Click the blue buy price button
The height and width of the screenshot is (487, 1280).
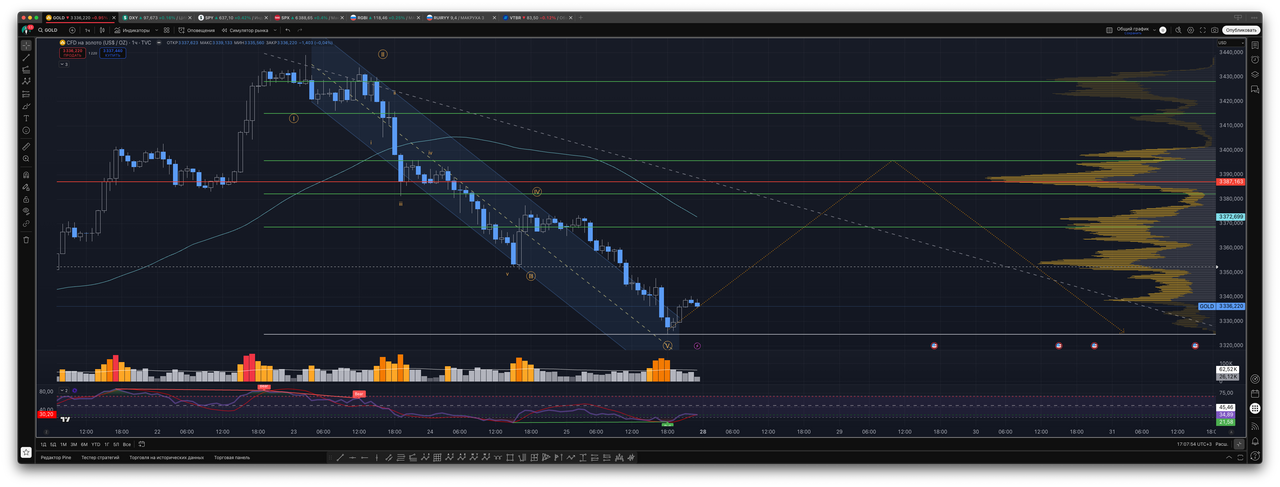click(113, 53)
